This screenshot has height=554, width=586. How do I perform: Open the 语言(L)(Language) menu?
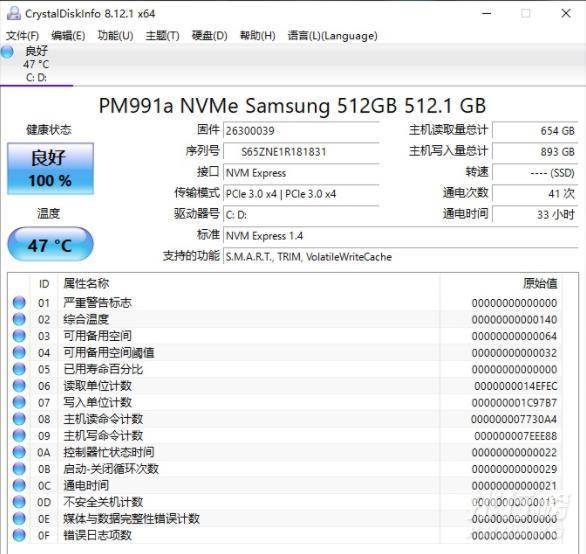coord(333,36)
